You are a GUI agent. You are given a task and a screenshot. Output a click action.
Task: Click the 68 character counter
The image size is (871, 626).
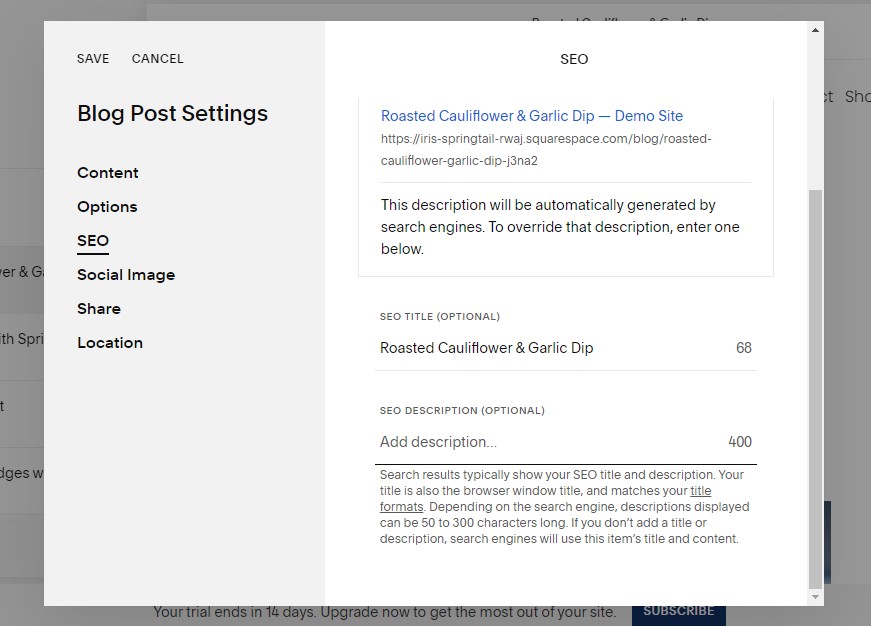pyautogui.click(x=744, y=348)
